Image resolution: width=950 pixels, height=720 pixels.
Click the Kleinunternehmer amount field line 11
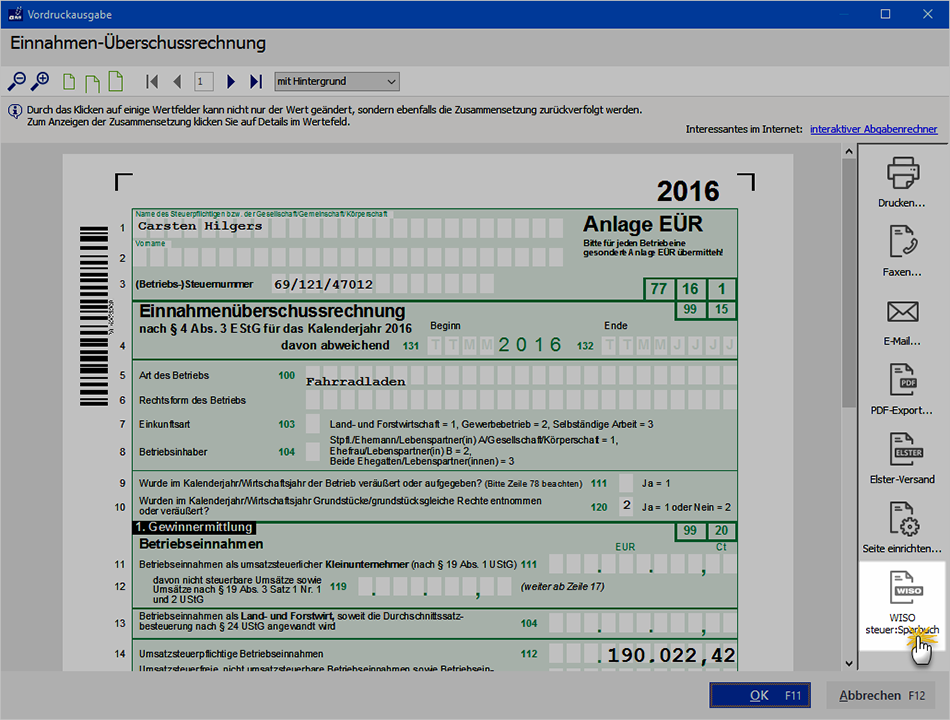[x=643, y=564]
